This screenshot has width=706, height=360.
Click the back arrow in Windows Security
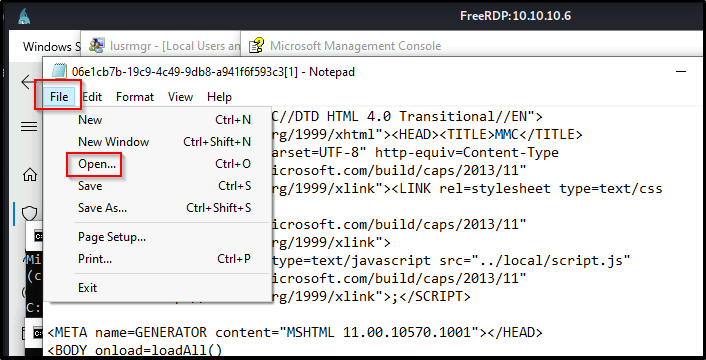coord(28,82)
